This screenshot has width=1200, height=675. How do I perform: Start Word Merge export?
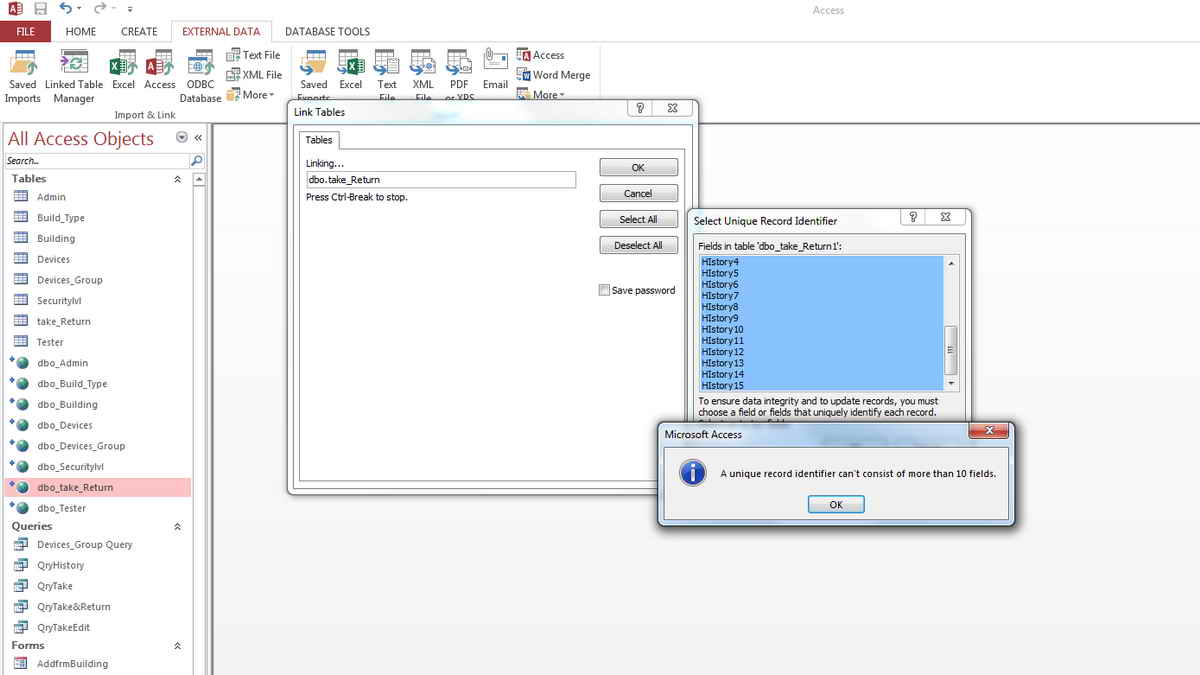click(553, 75)
